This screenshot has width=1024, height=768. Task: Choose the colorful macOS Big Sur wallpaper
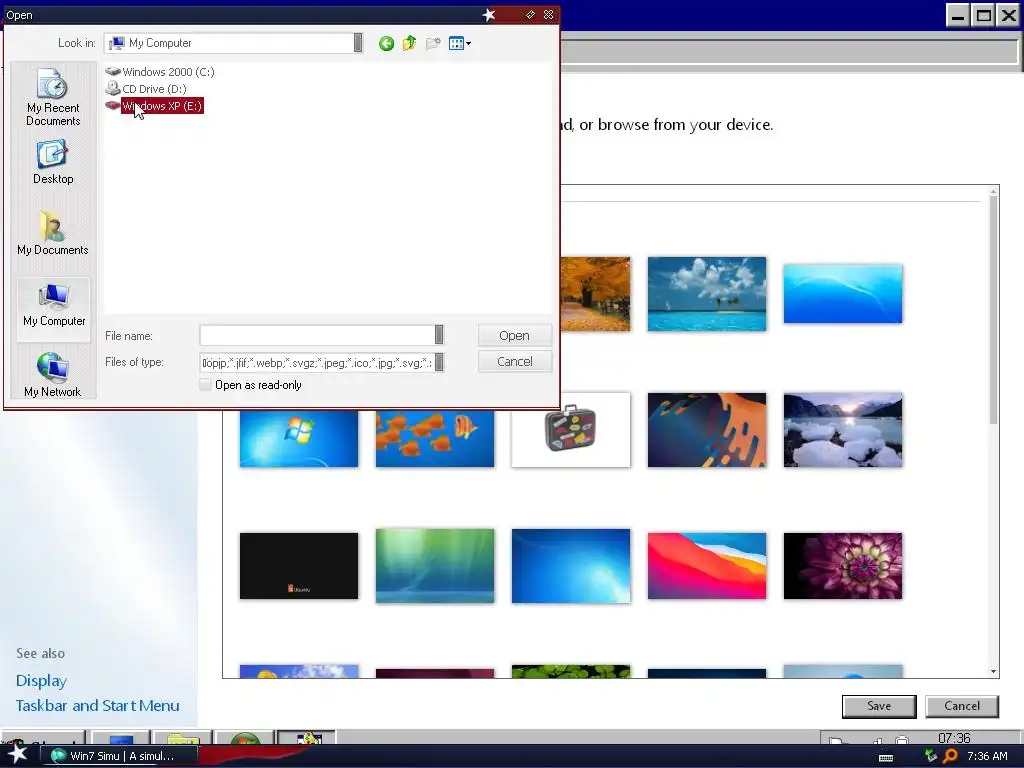pos(707,566)
